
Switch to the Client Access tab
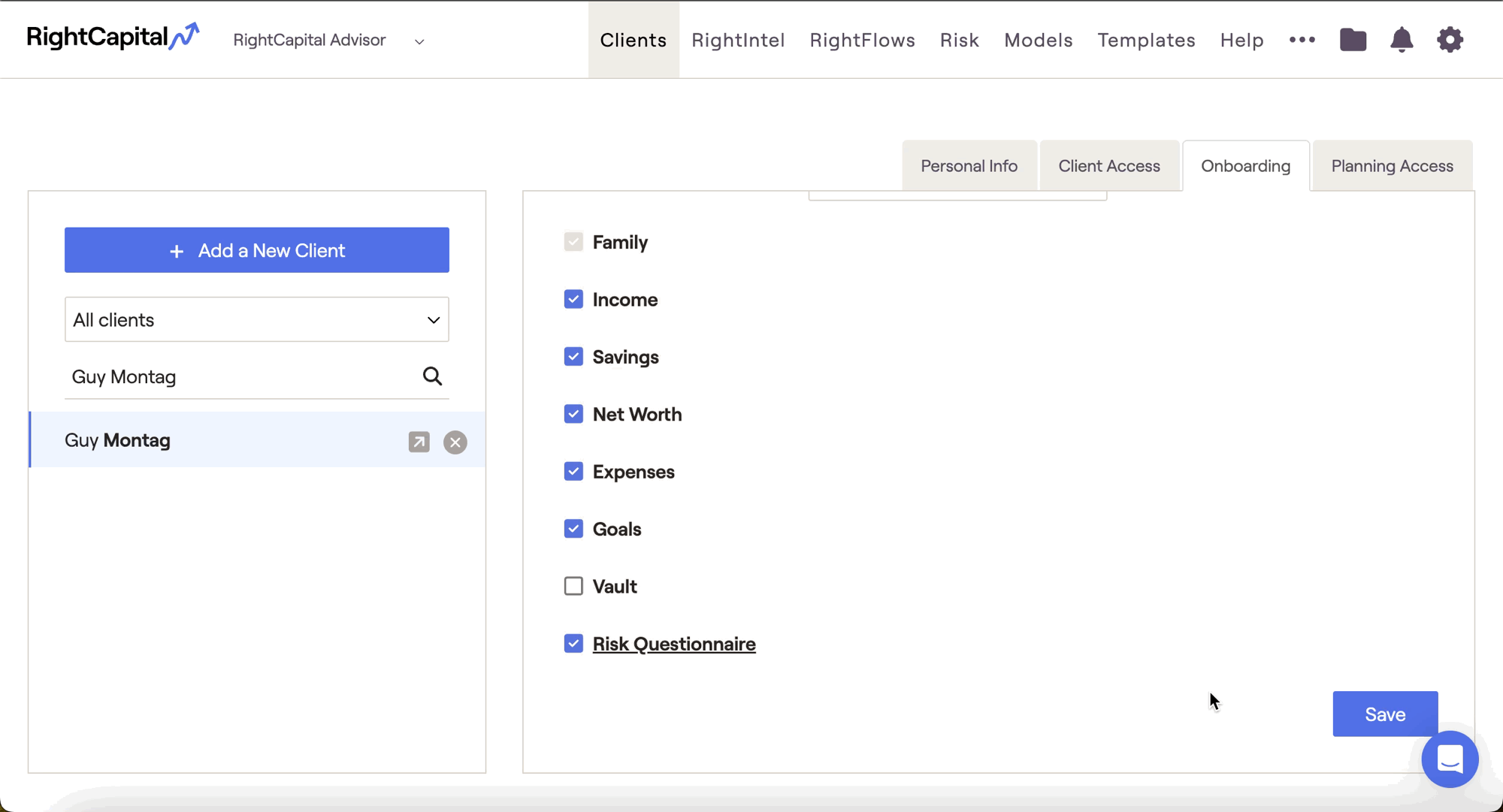point(1108,166)
